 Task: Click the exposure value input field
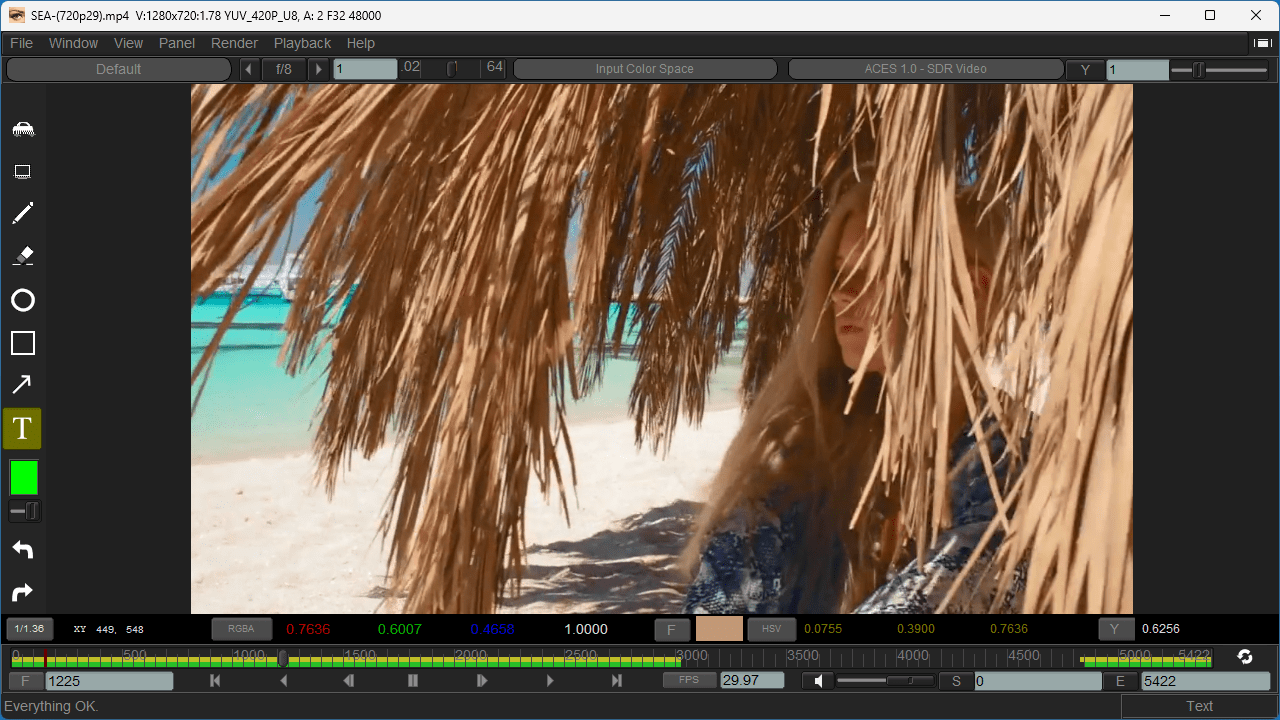point(365,69)
